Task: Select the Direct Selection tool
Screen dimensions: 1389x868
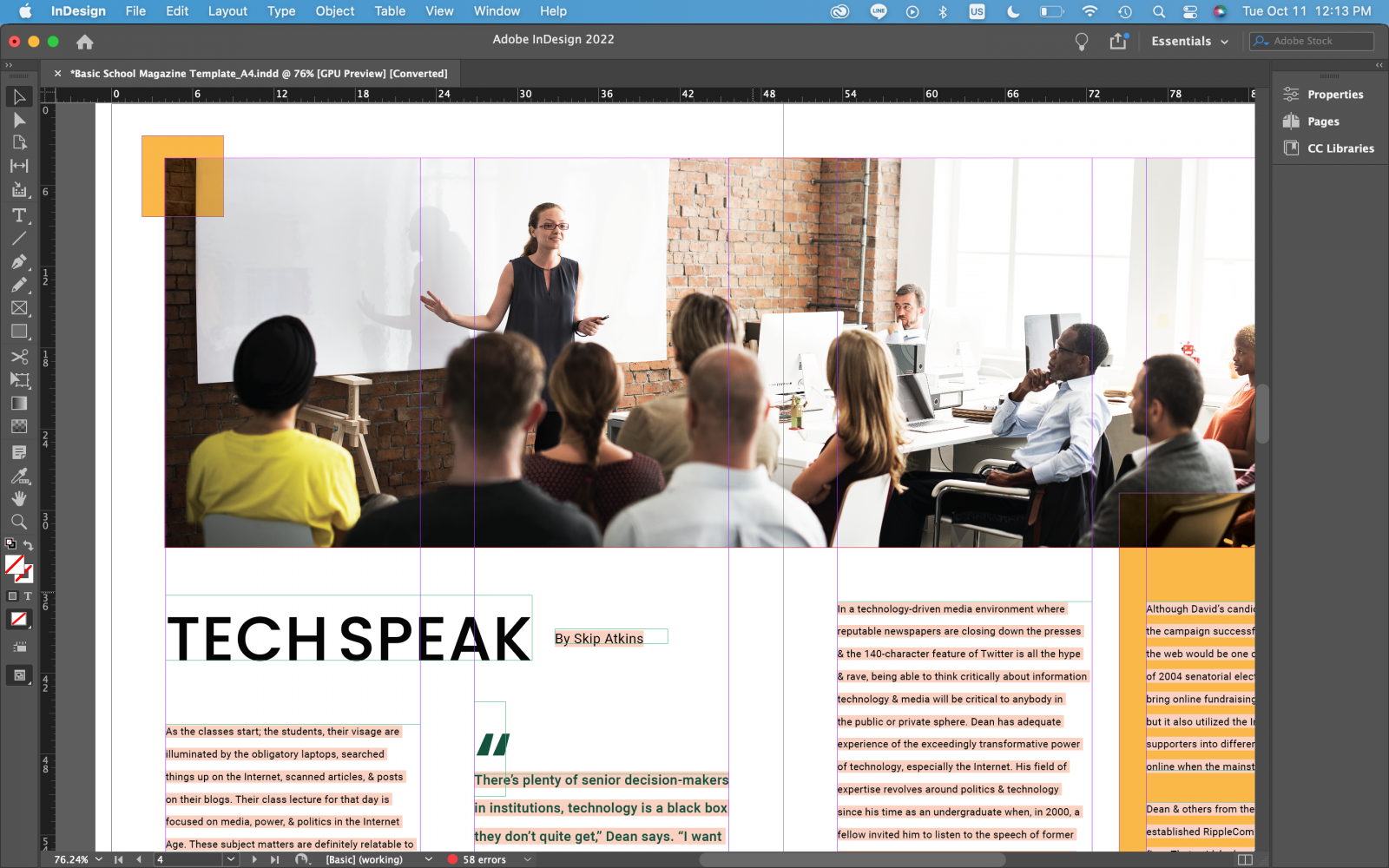Action: coord(19,120)
